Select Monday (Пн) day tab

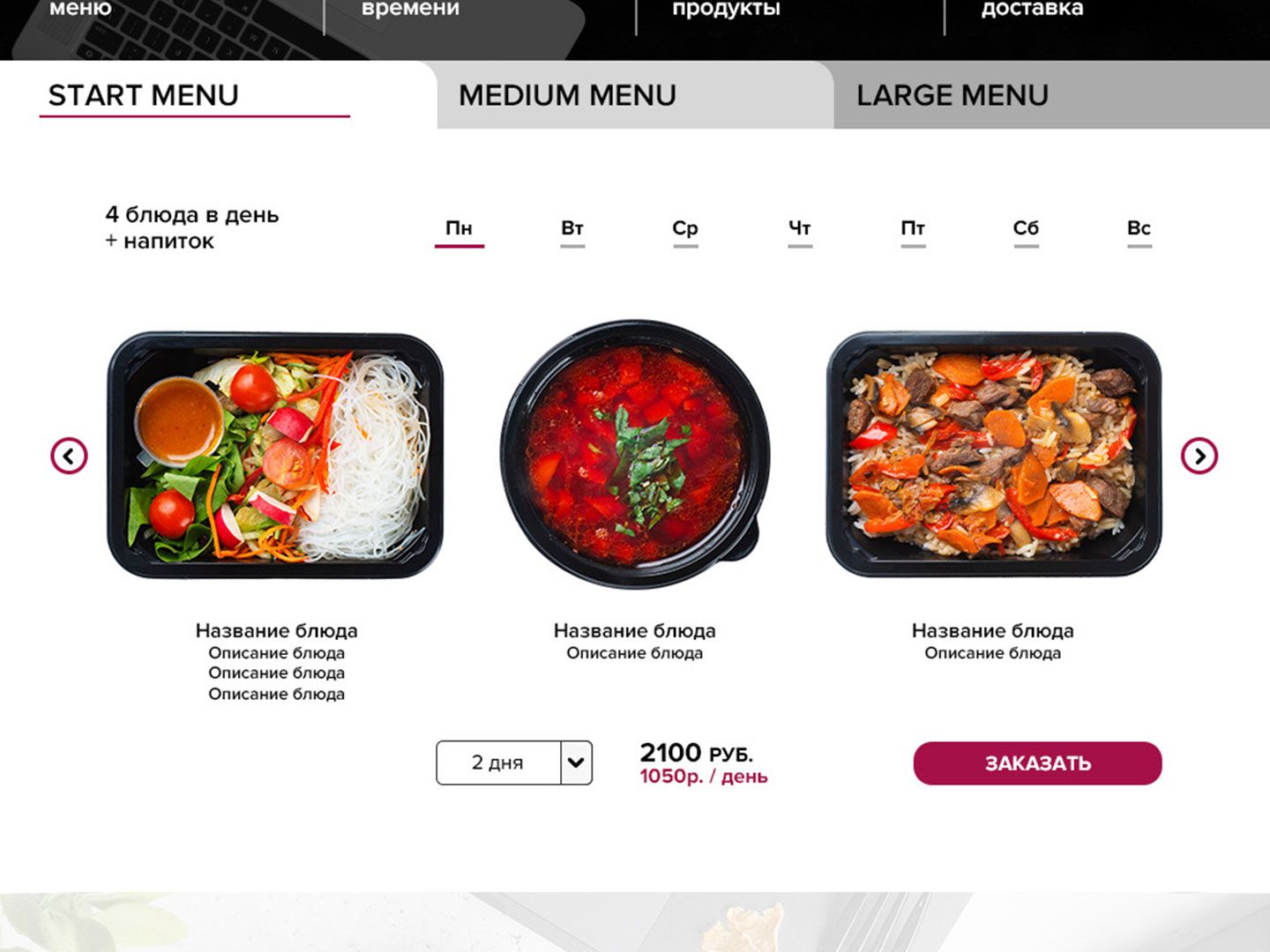tap(459, 230)
